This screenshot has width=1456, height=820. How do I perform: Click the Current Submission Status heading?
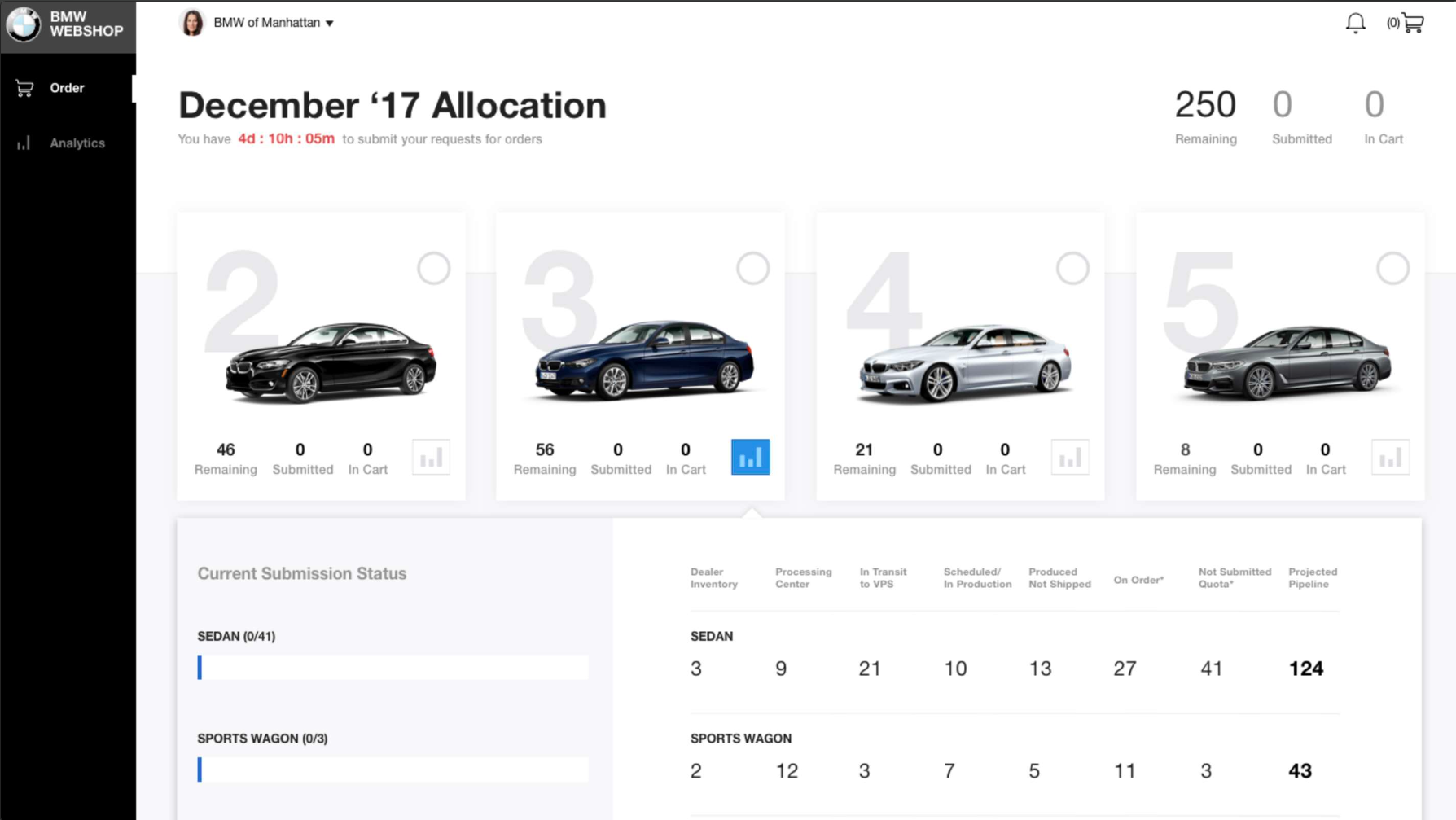click(x=301, y=573)
